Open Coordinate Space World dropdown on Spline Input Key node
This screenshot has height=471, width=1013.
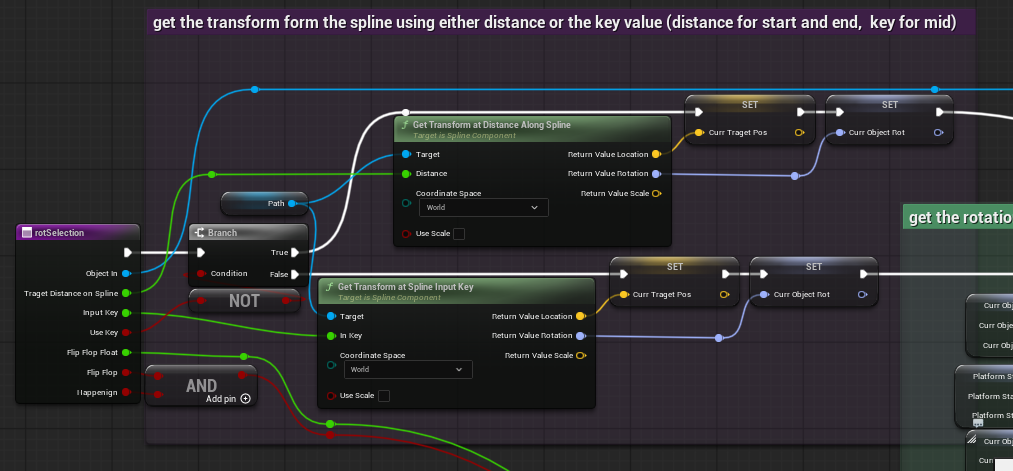coord(408,370)
